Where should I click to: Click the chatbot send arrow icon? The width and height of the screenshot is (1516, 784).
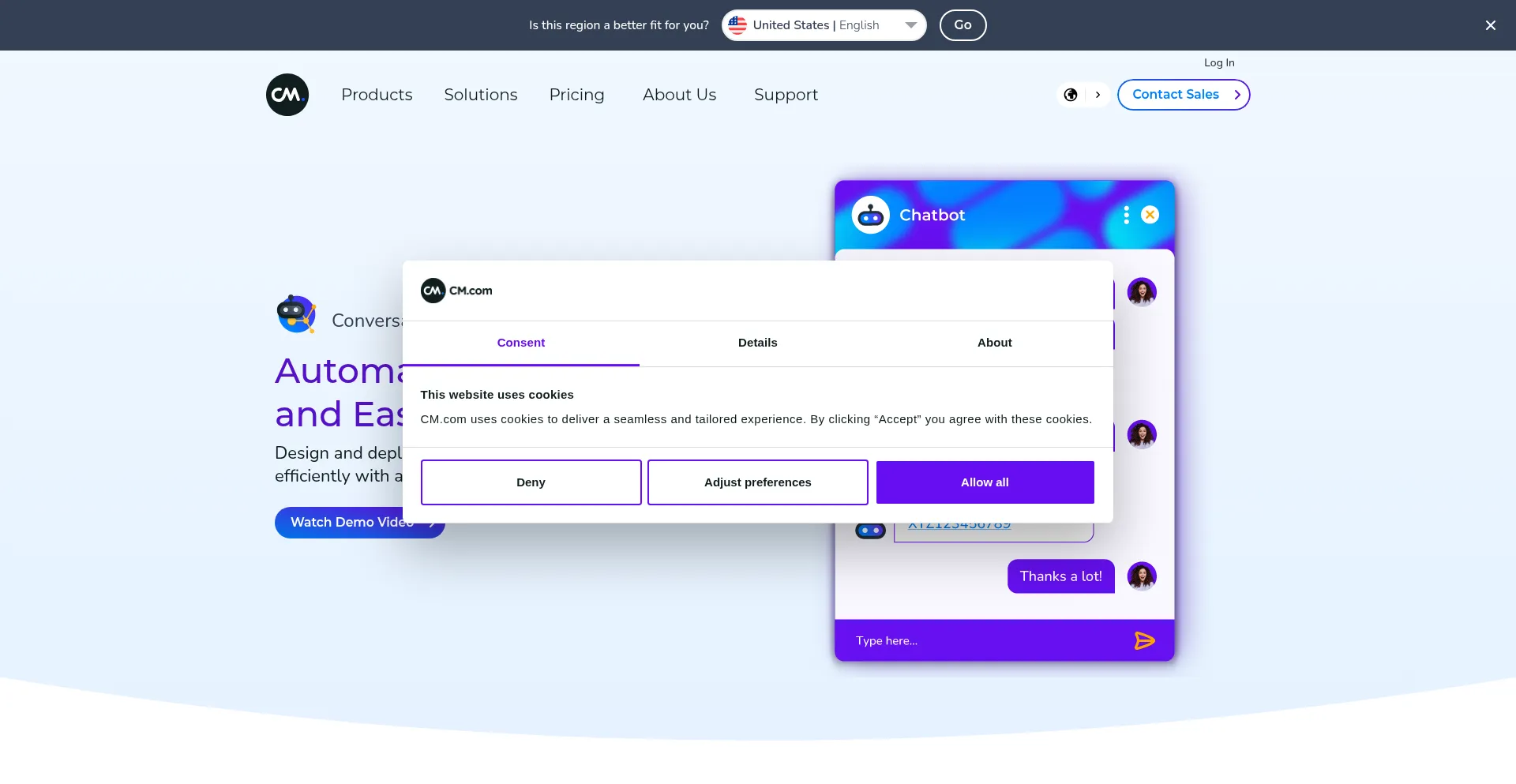[x=1144, y=641]
